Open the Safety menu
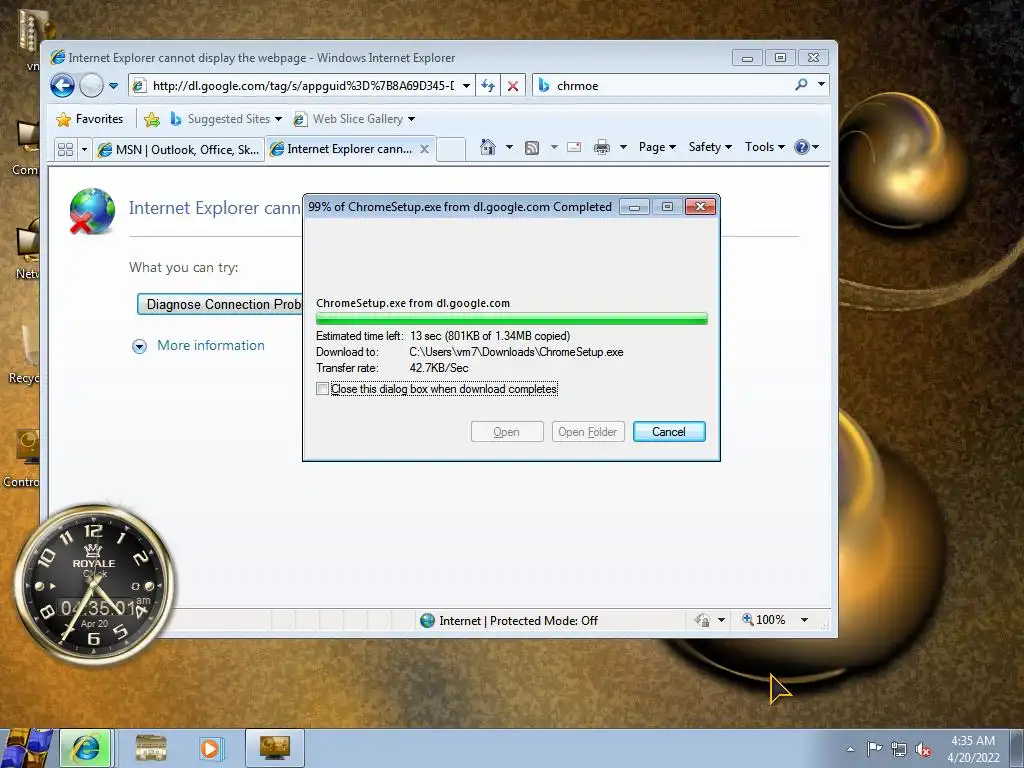Viewport: 1024px width, 768px height. point(710,147)
